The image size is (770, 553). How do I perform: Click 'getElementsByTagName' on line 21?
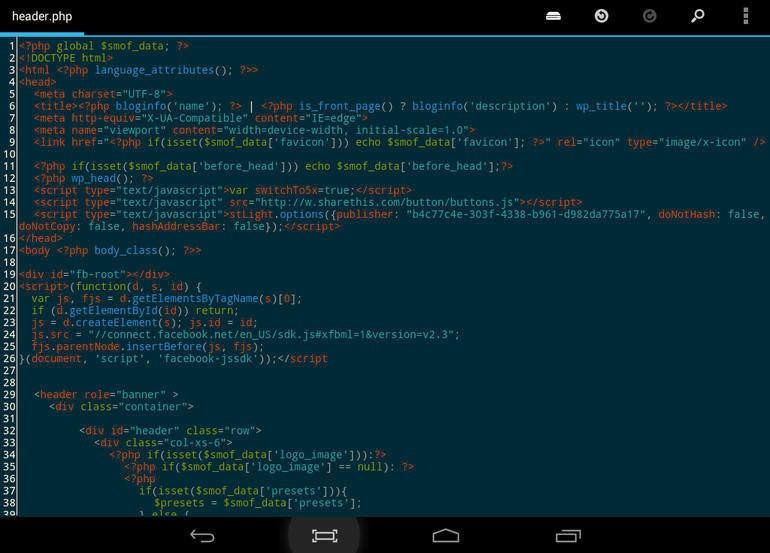click(x=195, y=299)
